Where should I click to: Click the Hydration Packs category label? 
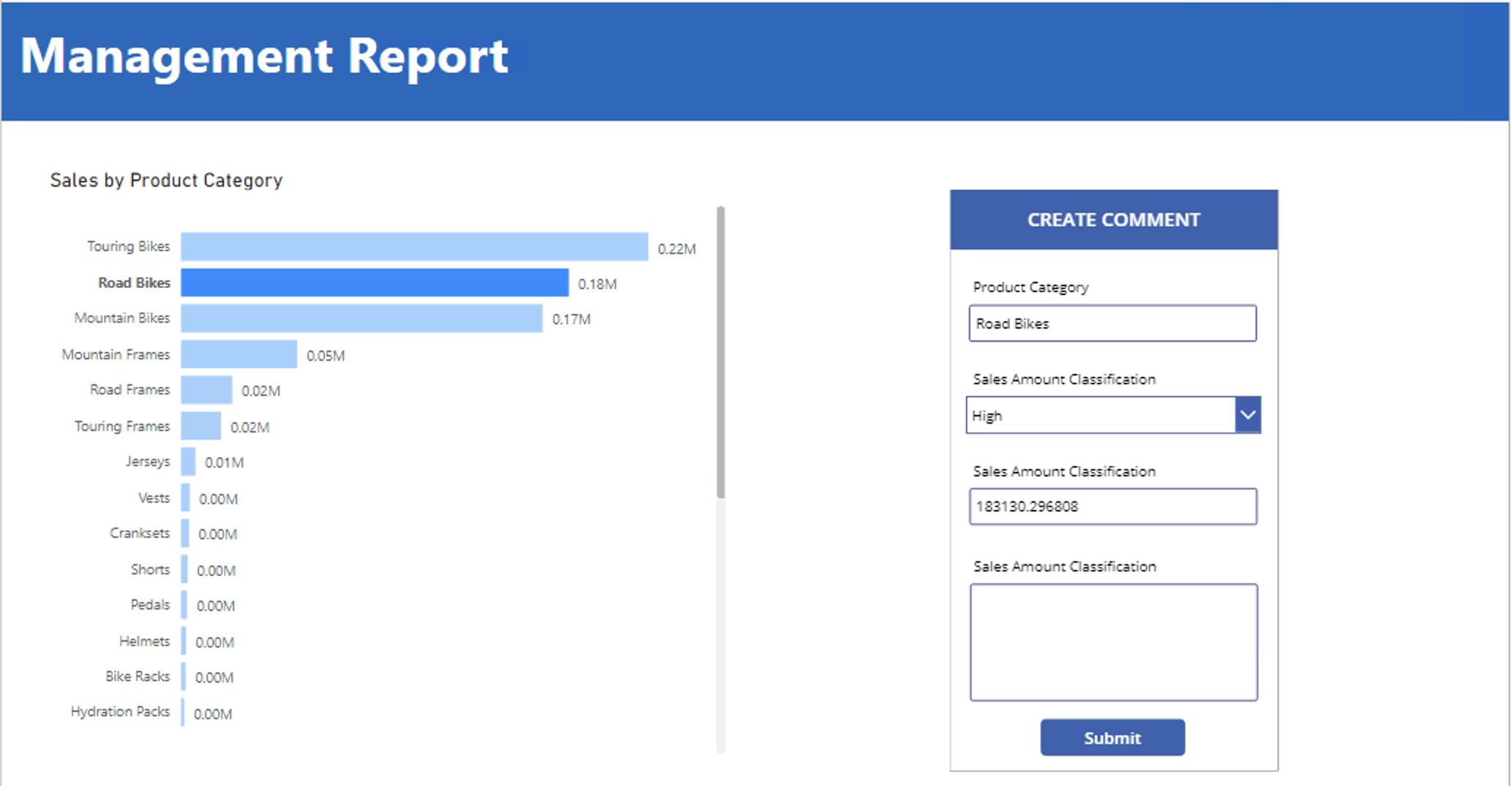pyautogui.click(x=120, y=711)
